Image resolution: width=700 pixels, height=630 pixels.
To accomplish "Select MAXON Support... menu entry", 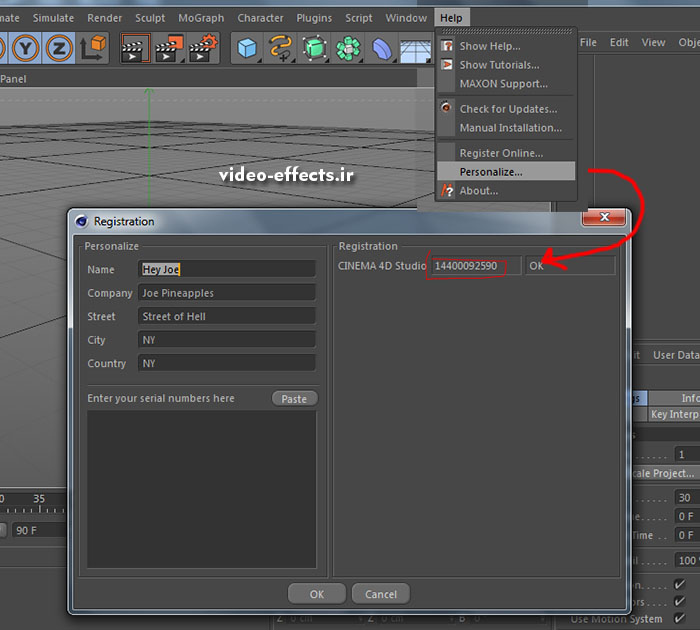I will point(506,83).
